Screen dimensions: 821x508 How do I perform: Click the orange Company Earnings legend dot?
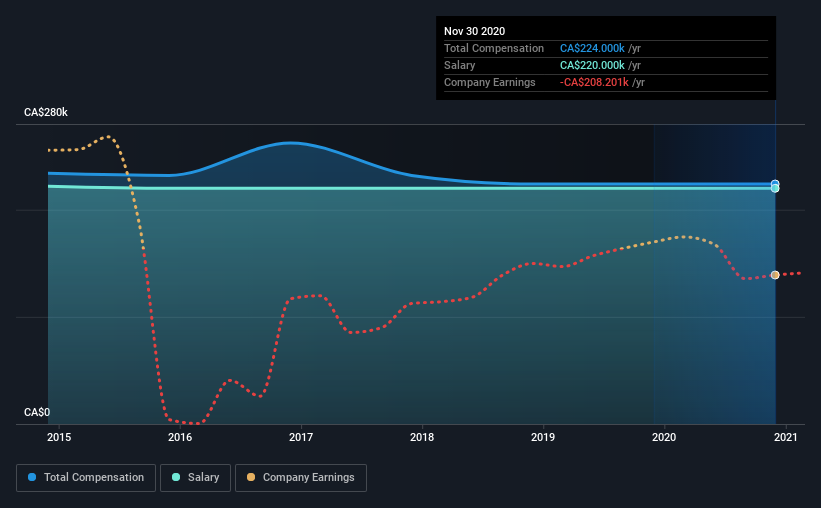[251, 477]
